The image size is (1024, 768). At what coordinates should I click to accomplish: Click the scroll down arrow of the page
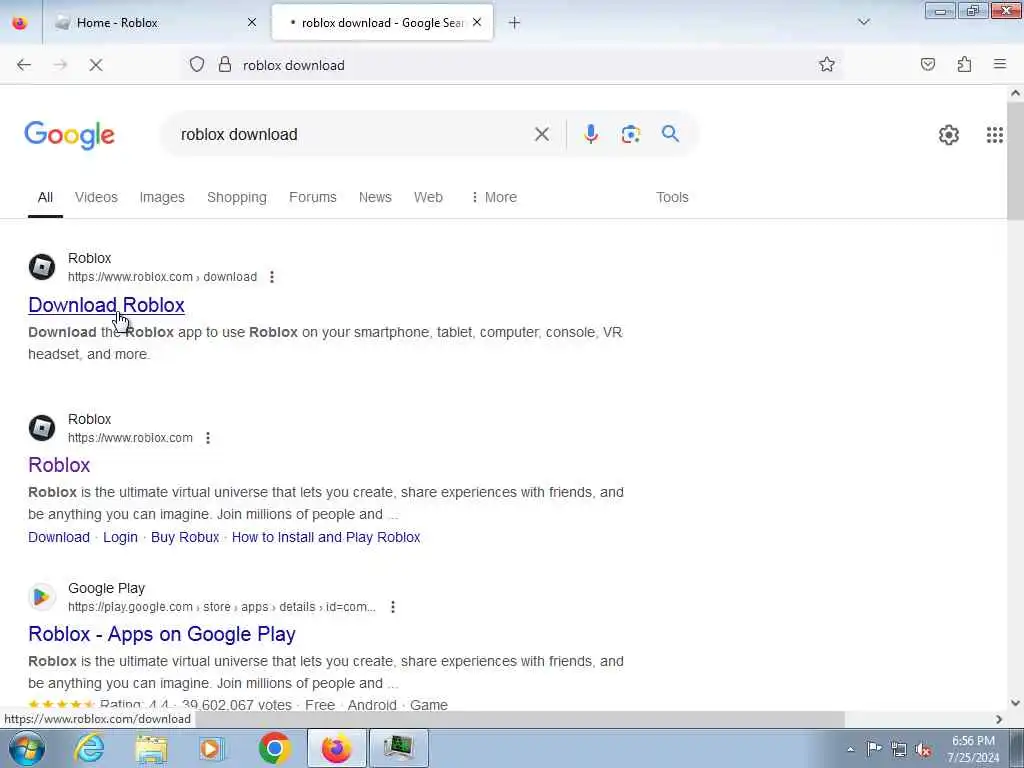pyautogui.click(x=1016, y=703)
